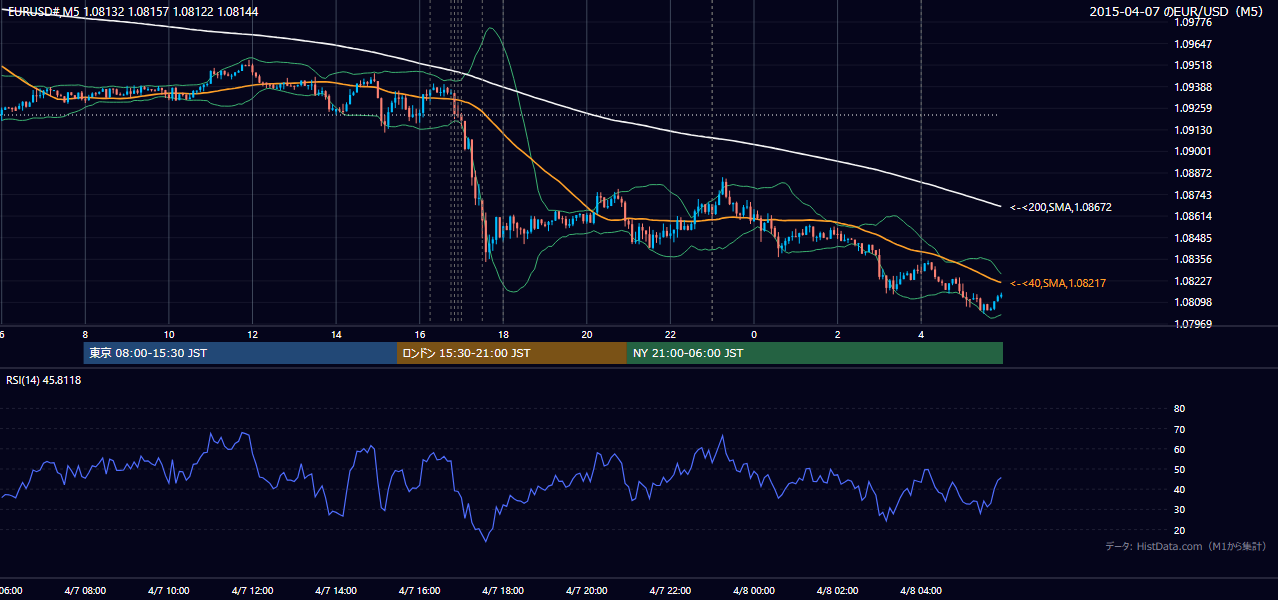Click the 2015-04-07 EUR/USD (M5) chart title
Screen dimensions: 1278x600
1177,11
